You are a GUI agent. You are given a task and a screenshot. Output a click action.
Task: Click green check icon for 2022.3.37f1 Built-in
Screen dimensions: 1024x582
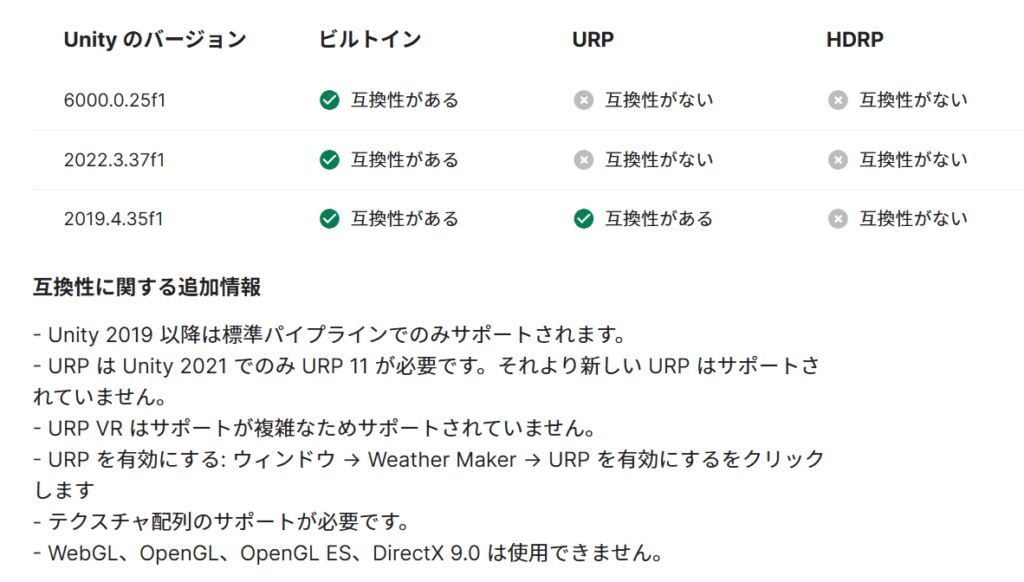pos(329,160)
